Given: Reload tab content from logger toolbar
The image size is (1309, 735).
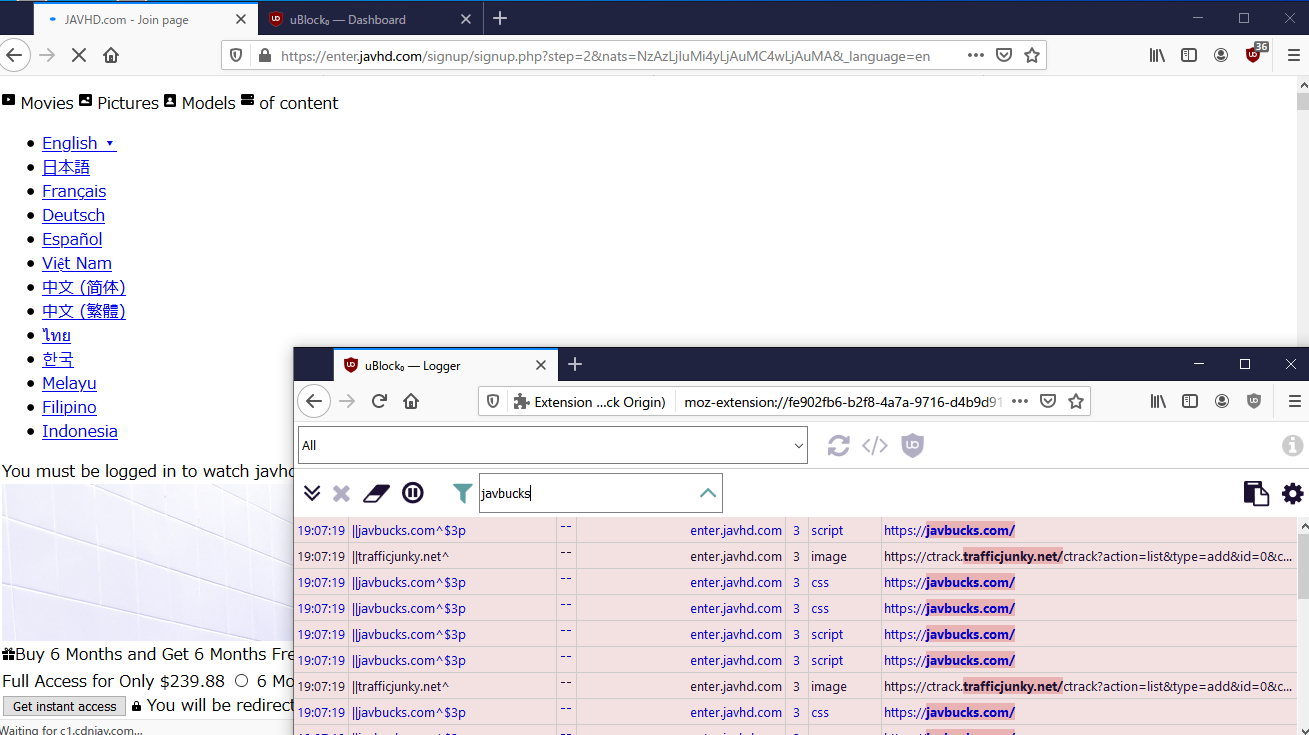Looking at the screenshot, I should coord(838,445).
